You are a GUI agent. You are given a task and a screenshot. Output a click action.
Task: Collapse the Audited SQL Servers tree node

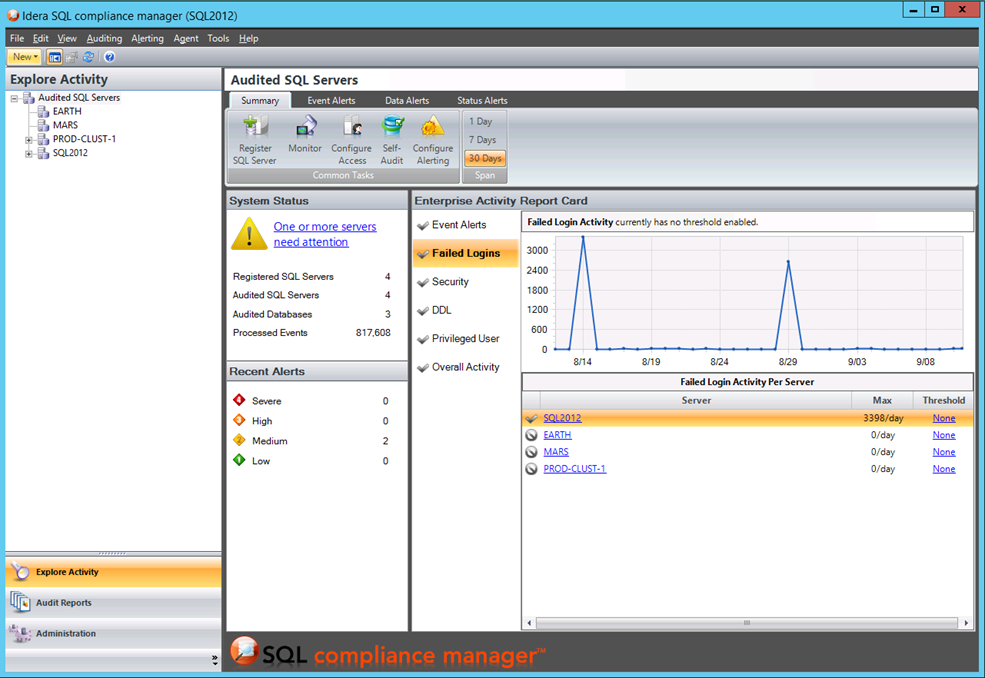click(x=15, y=98)
